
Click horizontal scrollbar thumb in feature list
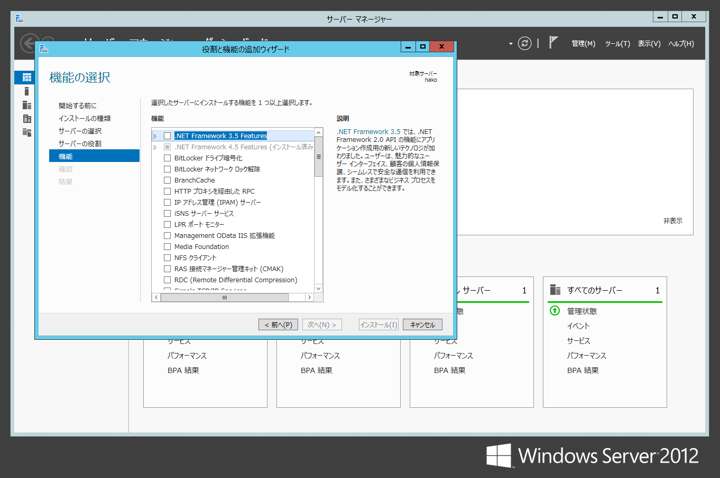[x=225, y=298]
